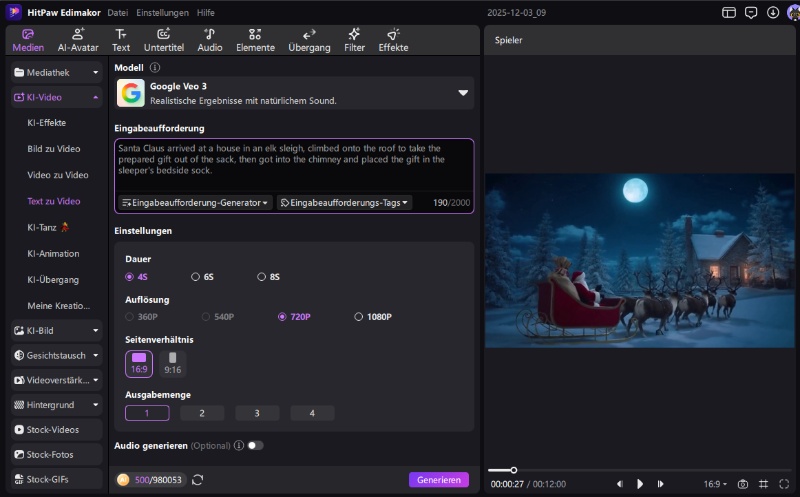Open KI-Tanz in sidebar
Image resolution: width=800 pixels, height=497 pixels.
(48, 227)
